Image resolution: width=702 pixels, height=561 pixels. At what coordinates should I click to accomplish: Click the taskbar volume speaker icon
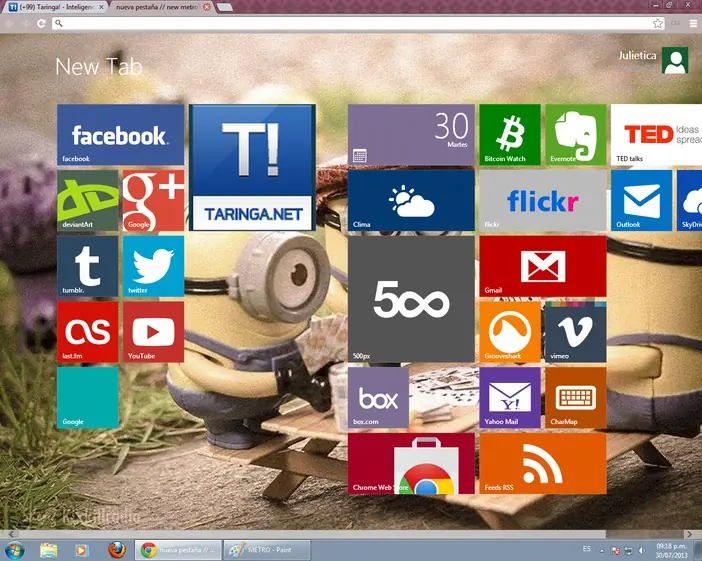[642, 550]
